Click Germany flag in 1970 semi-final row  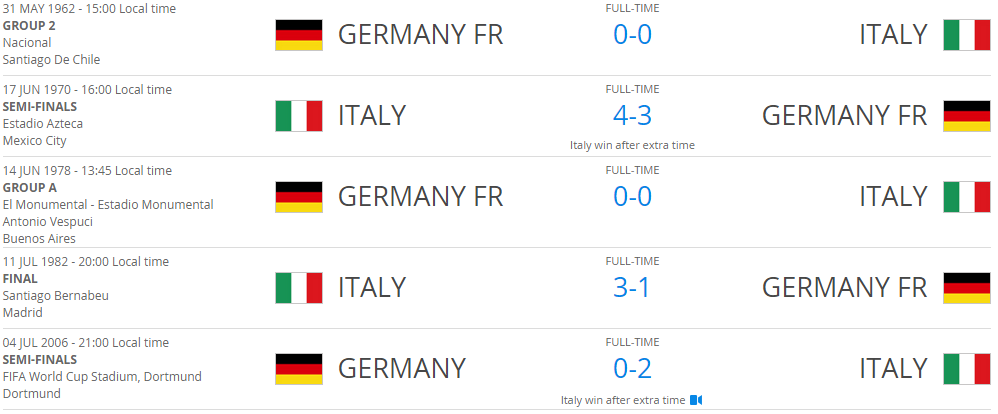point(966,115)
